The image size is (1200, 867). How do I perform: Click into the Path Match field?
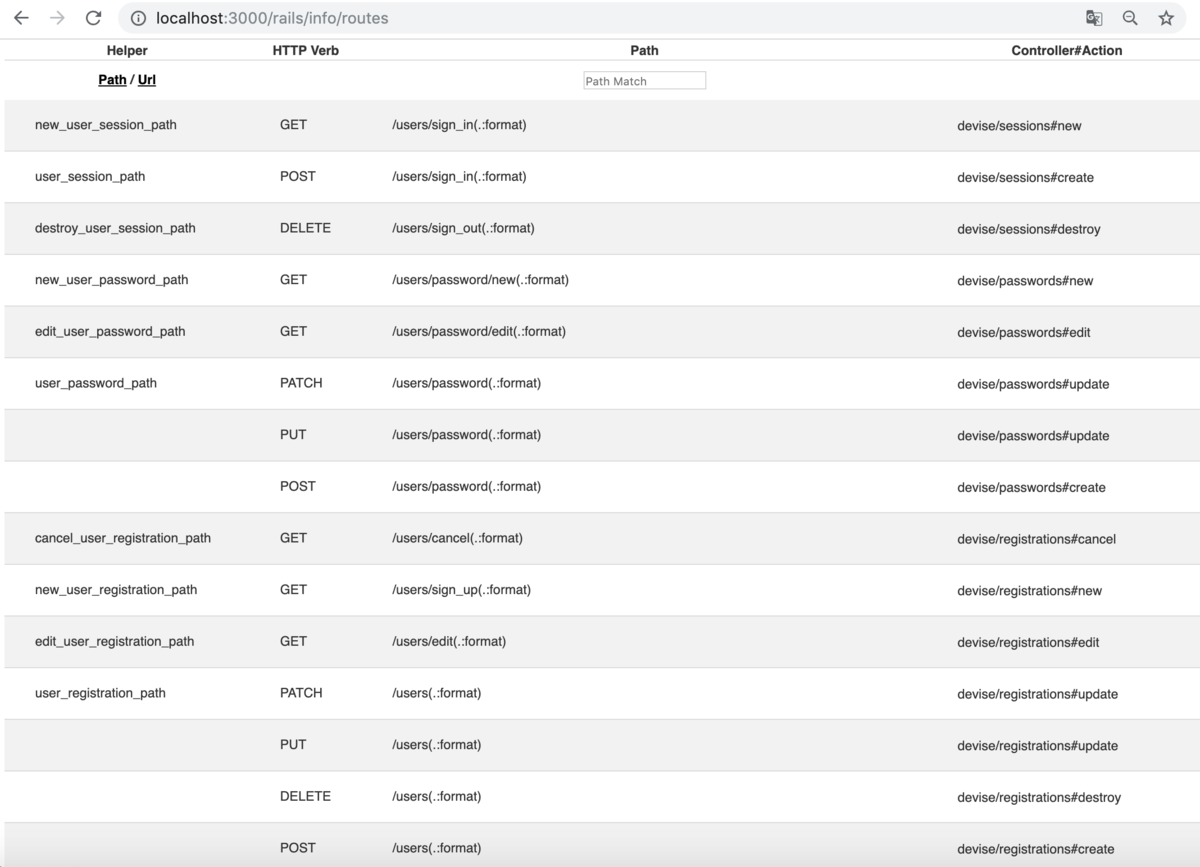click(x=644, y=81)
